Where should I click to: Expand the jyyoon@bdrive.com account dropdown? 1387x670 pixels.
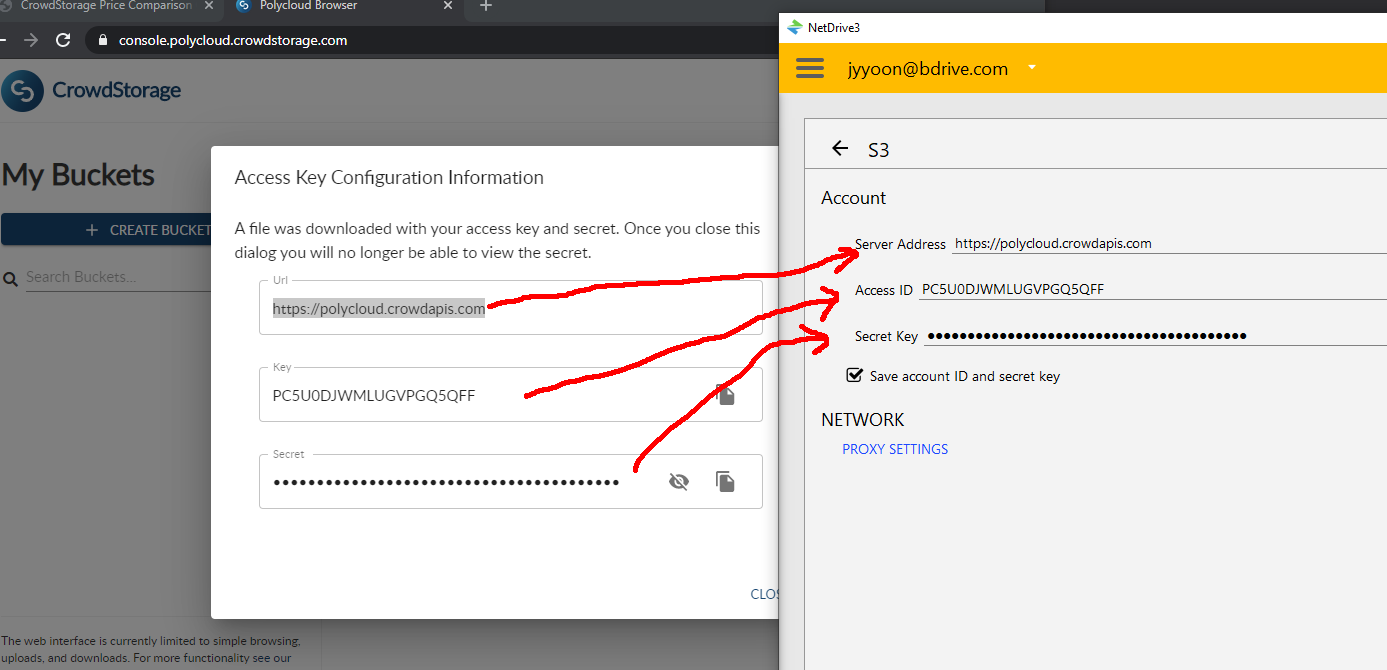(1032, 68)
